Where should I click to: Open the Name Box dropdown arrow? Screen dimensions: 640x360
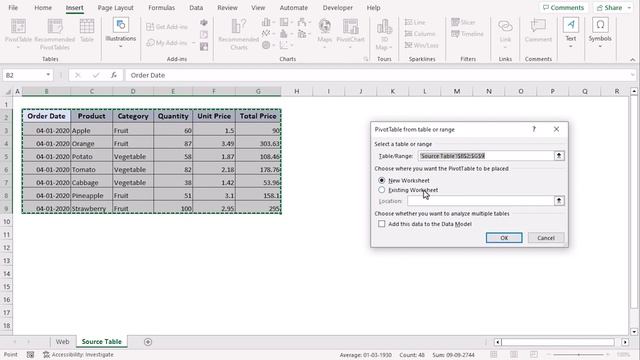tap(48, 75)
